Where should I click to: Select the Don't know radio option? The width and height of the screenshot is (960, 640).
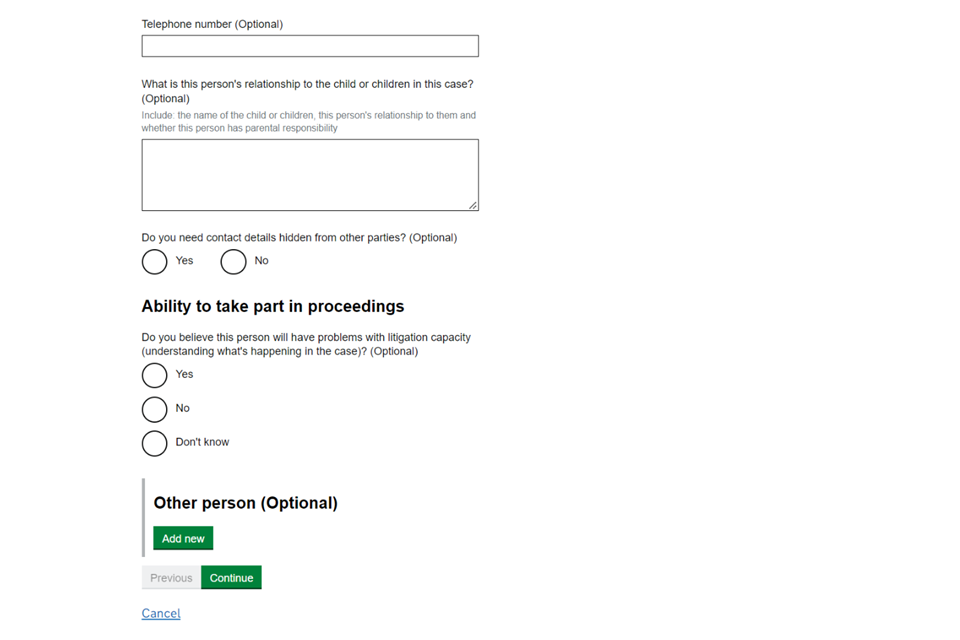pyautogui.click(x=155, y=443)
